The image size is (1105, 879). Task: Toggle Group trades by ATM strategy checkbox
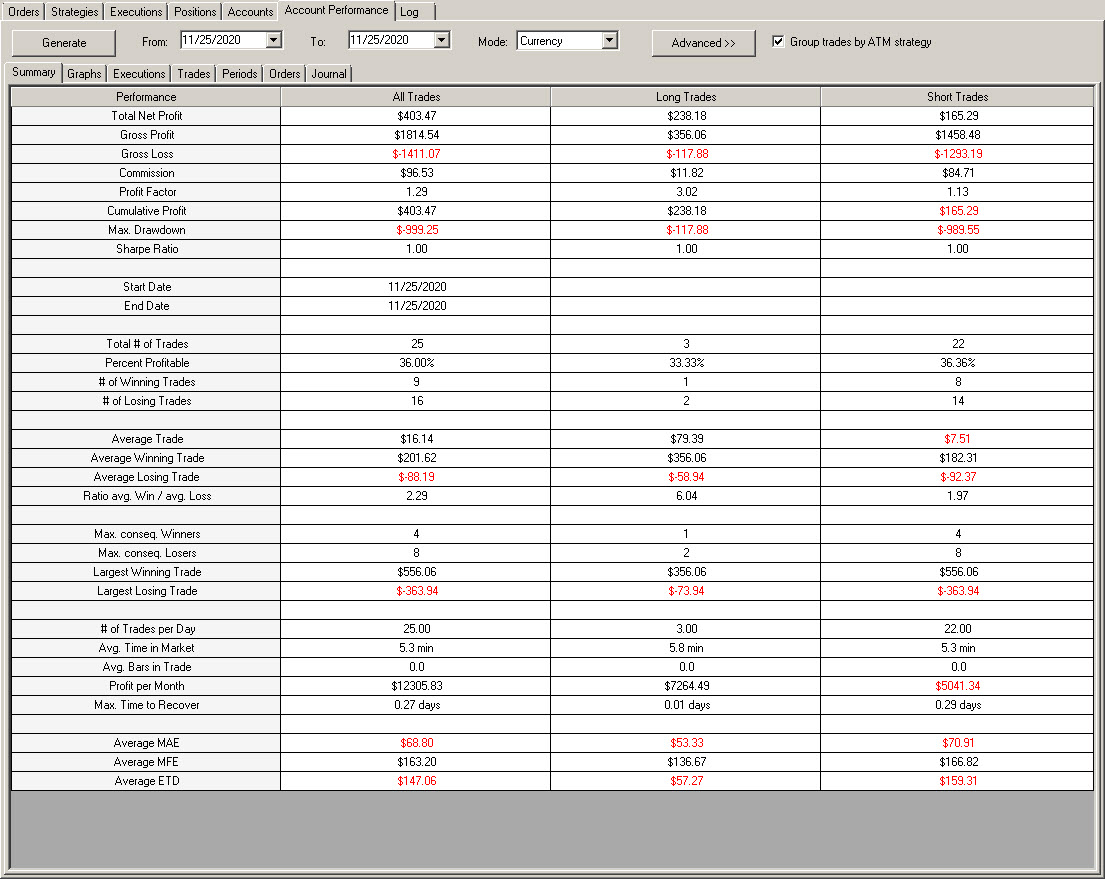pos(778,42)
